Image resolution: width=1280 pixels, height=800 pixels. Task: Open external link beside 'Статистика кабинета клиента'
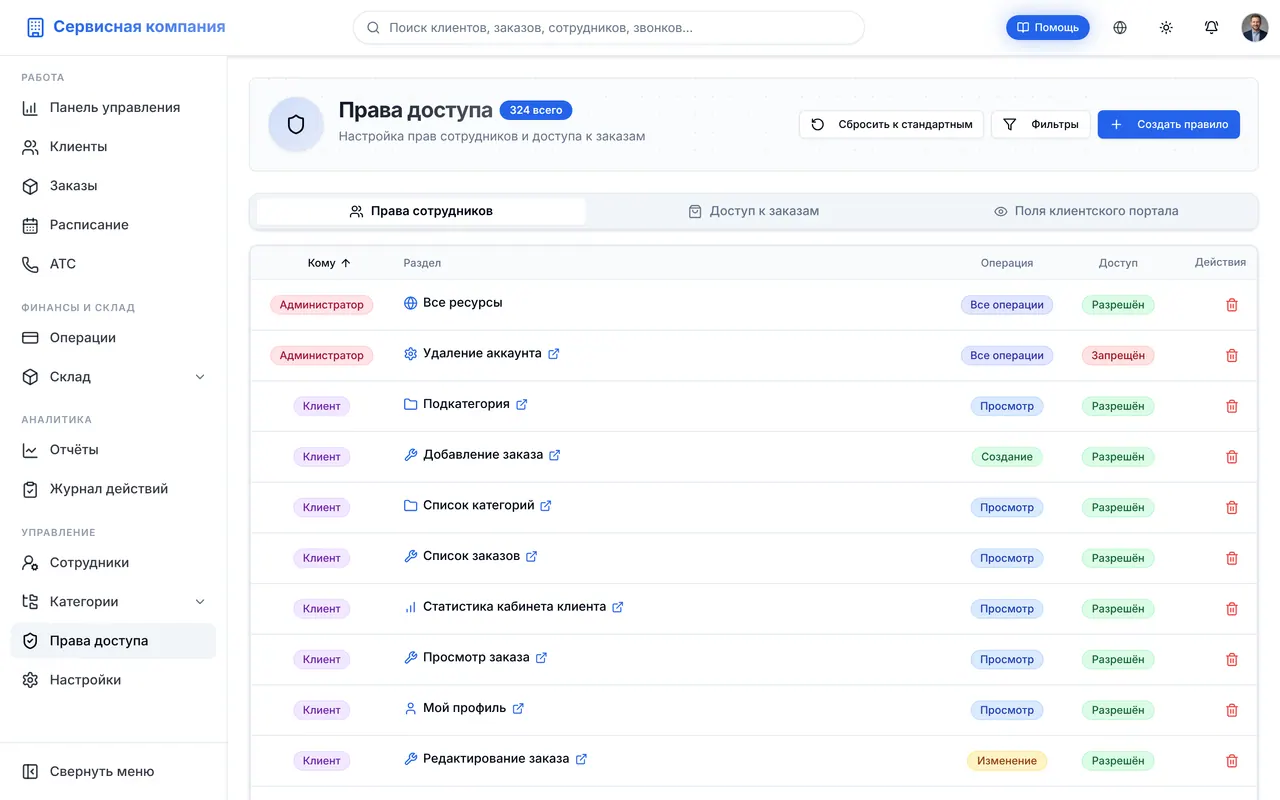[x=618, y=607]
